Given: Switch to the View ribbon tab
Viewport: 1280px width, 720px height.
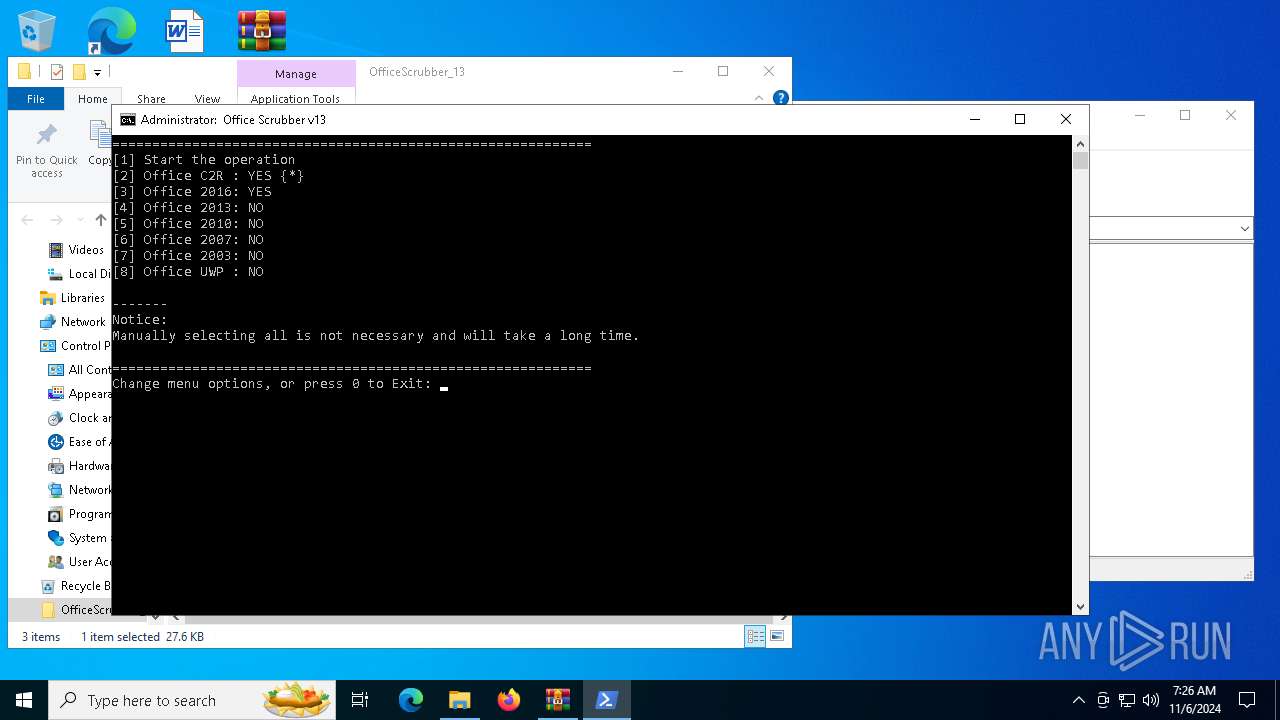Looking at the screenshot, I should coord(207,99).
